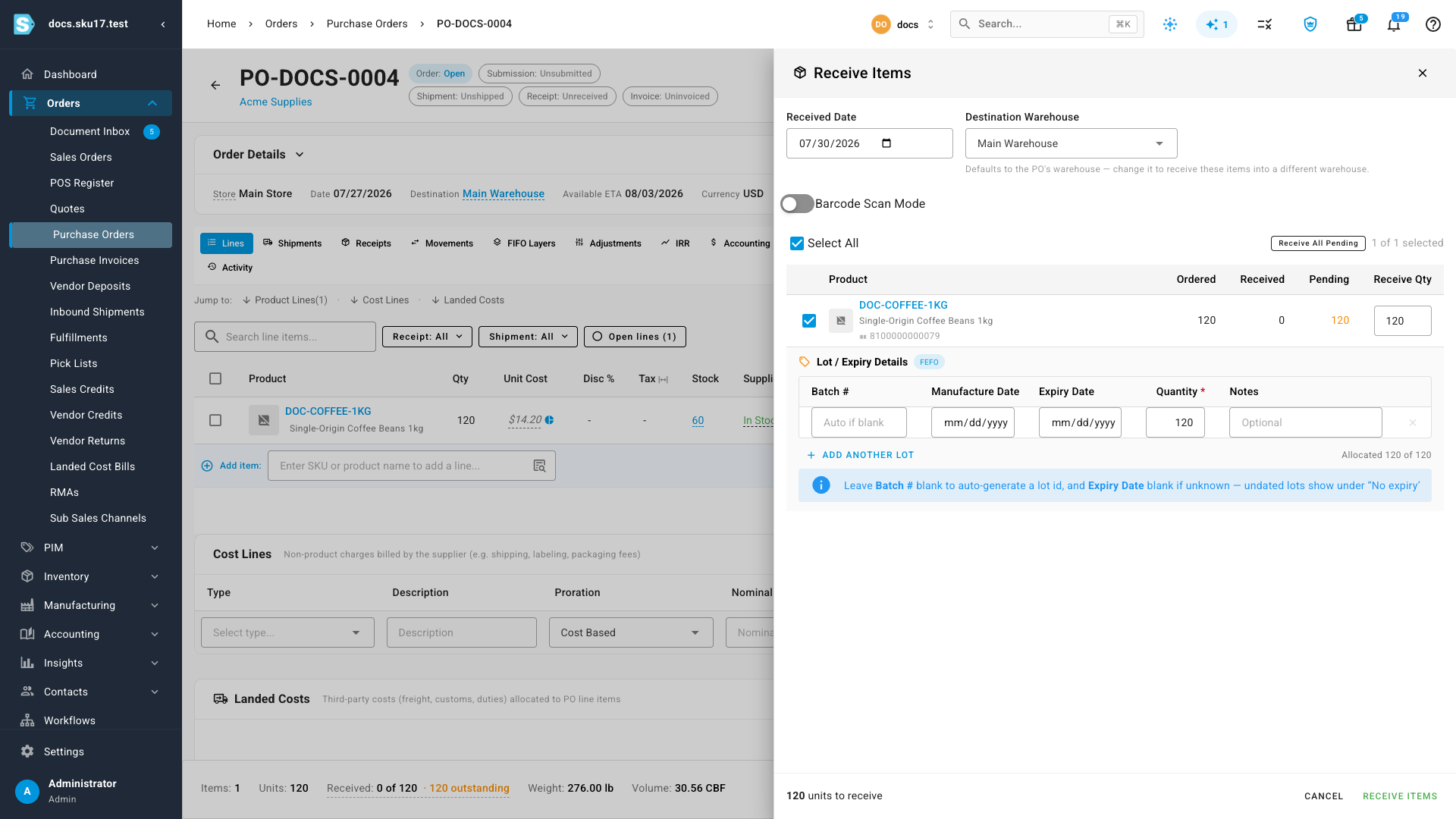Collapse the sidebar with the chevron icon
The image size is (1456, 819).
point(163,24)
